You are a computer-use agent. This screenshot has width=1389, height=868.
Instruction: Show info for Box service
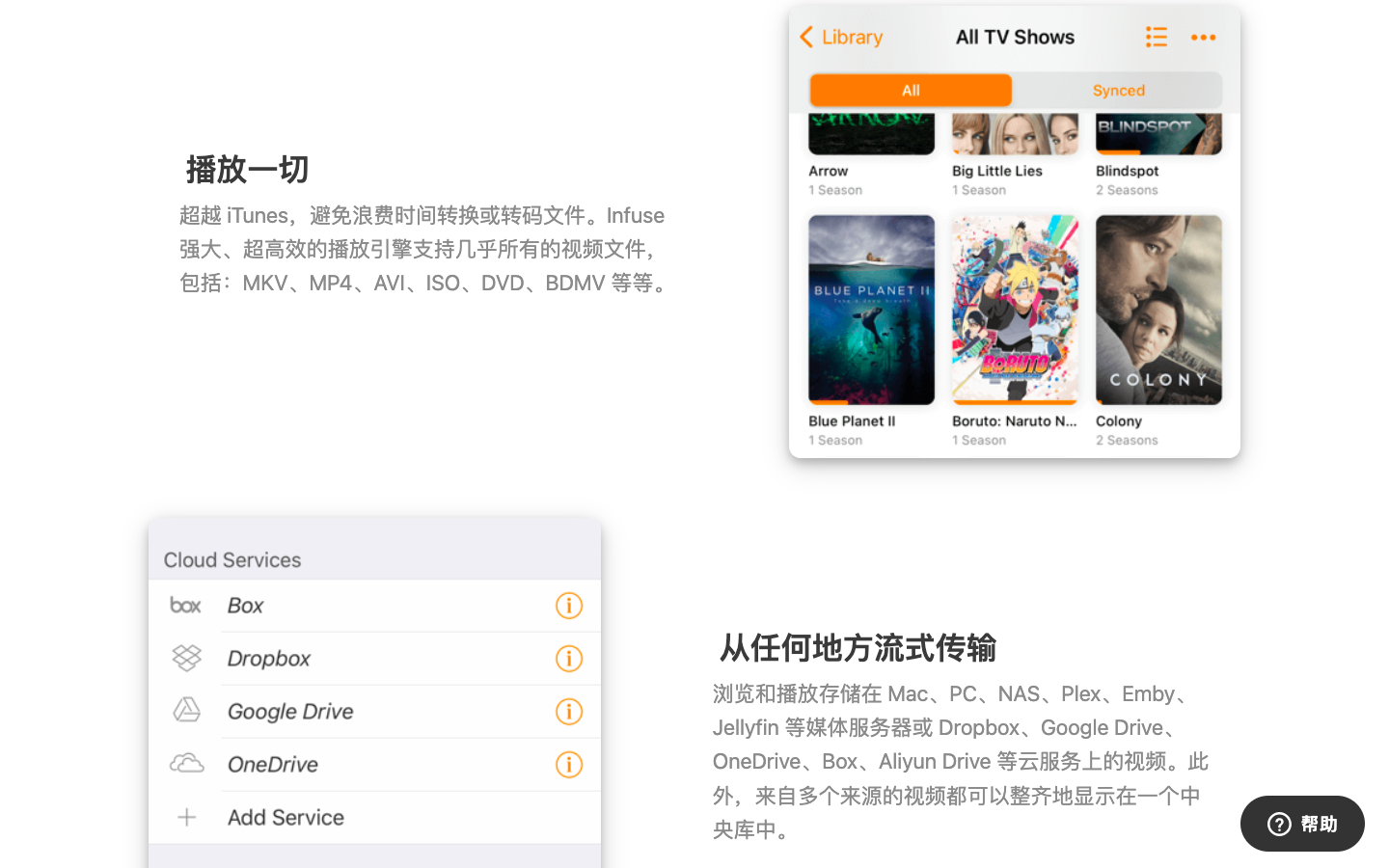point(569,606)
